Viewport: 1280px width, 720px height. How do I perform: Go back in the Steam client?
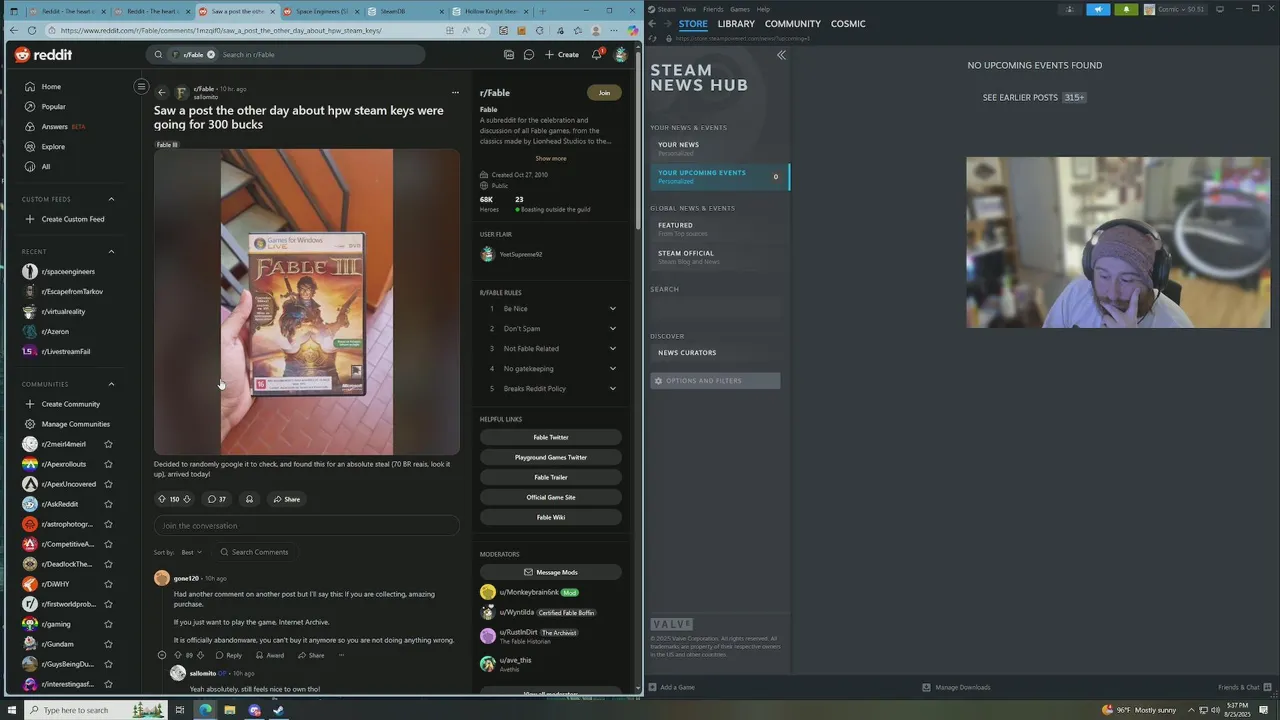[x=653, y=23]
